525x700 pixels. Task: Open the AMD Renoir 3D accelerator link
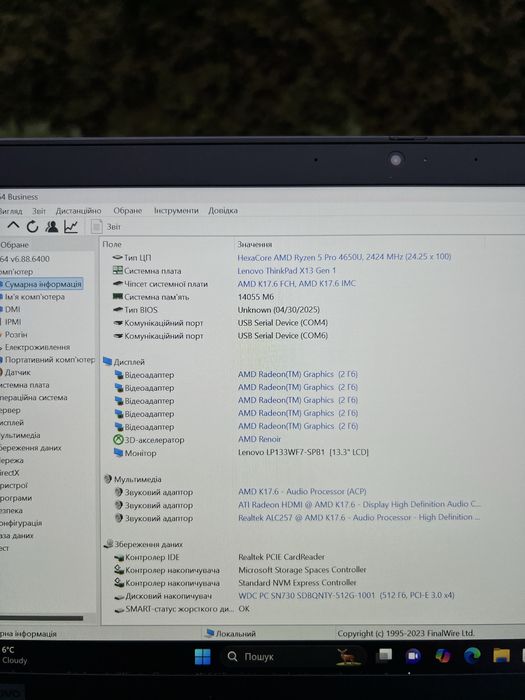[x=259, y=439]
